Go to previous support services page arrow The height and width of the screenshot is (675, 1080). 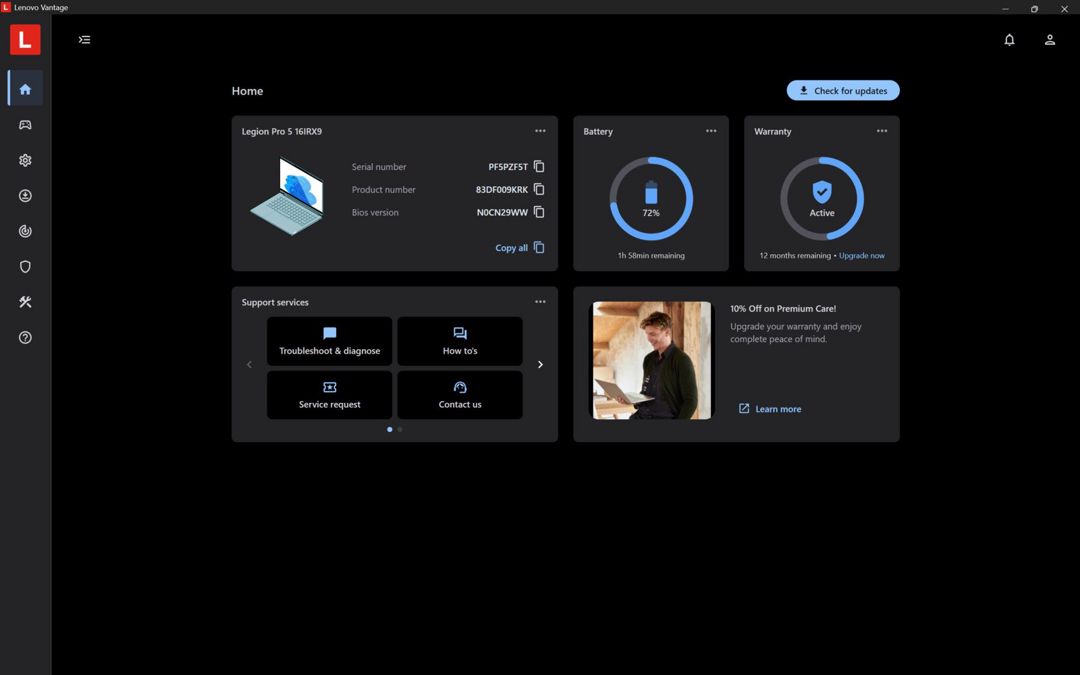pyautogui.click(x=249, y=364)
